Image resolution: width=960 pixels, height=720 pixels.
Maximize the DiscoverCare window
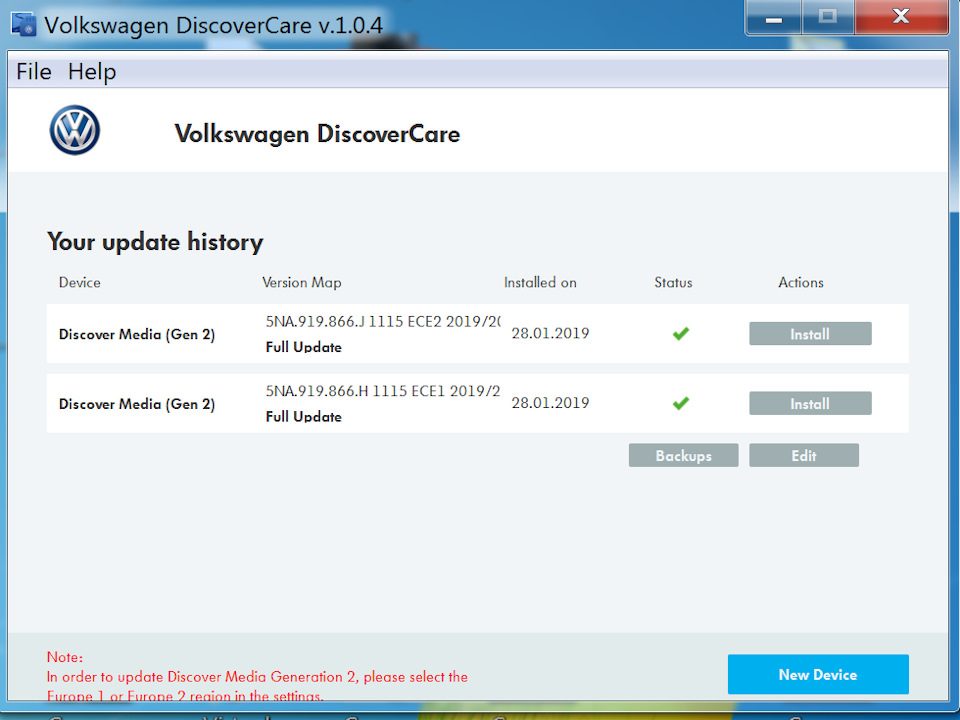[x=828, y=17]
